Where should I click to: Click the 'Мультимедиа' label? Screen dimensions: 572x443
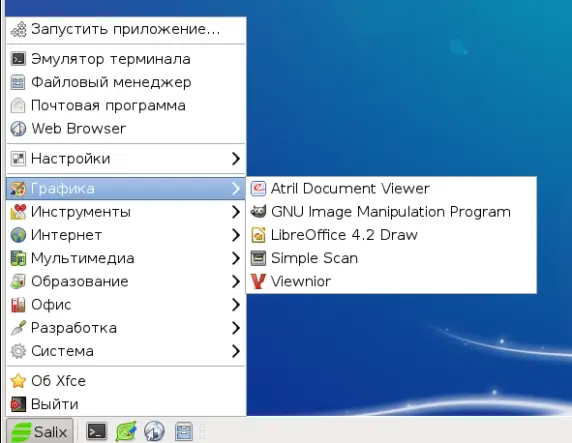pyautogui.click(x=83, y=258)
